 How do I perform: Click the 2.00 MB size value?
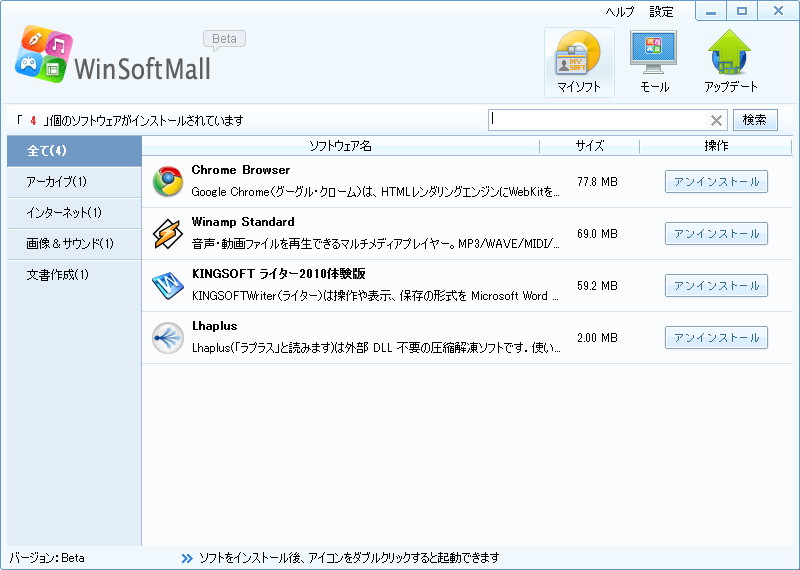(x=597, y=338)
